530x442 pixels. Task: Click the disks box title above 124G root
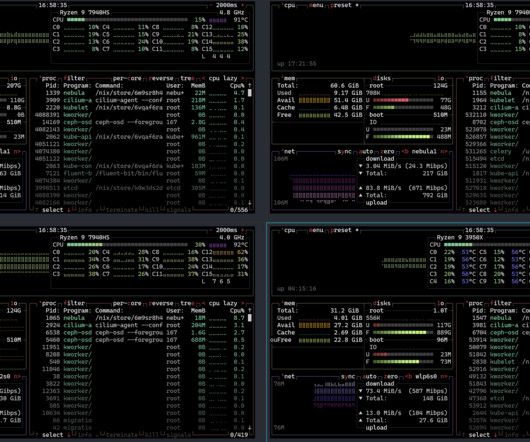point(382,78)
